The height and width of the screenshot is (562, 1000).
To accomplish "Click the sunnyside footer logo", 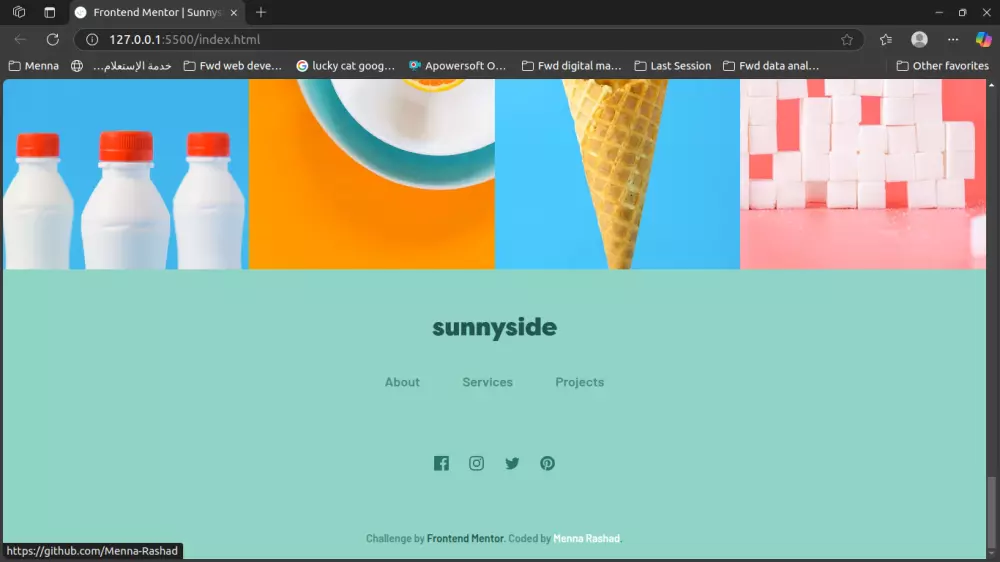I will tap(494, 327).
